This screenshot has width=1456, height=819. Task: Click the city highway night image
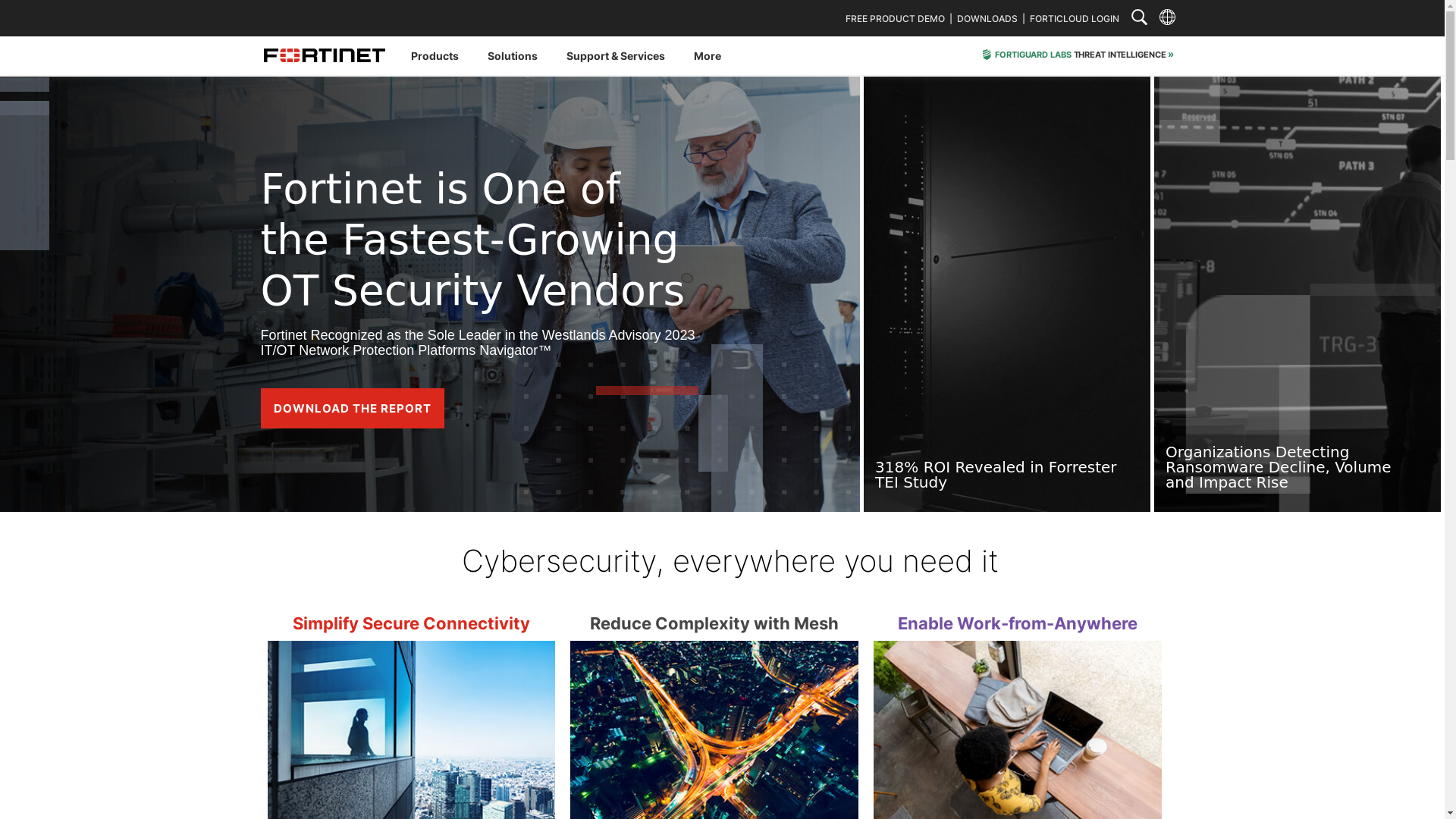pyautogui.click(x=714, y=730)
